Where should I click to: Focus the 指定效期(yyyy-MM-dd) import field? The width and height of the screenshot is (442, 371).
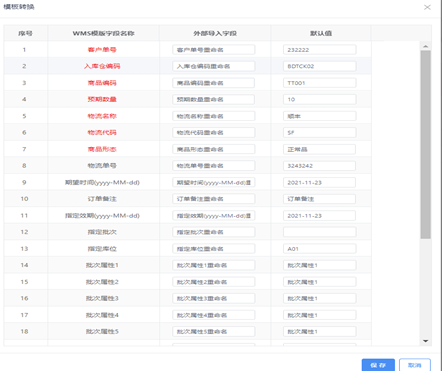[214, 216]
